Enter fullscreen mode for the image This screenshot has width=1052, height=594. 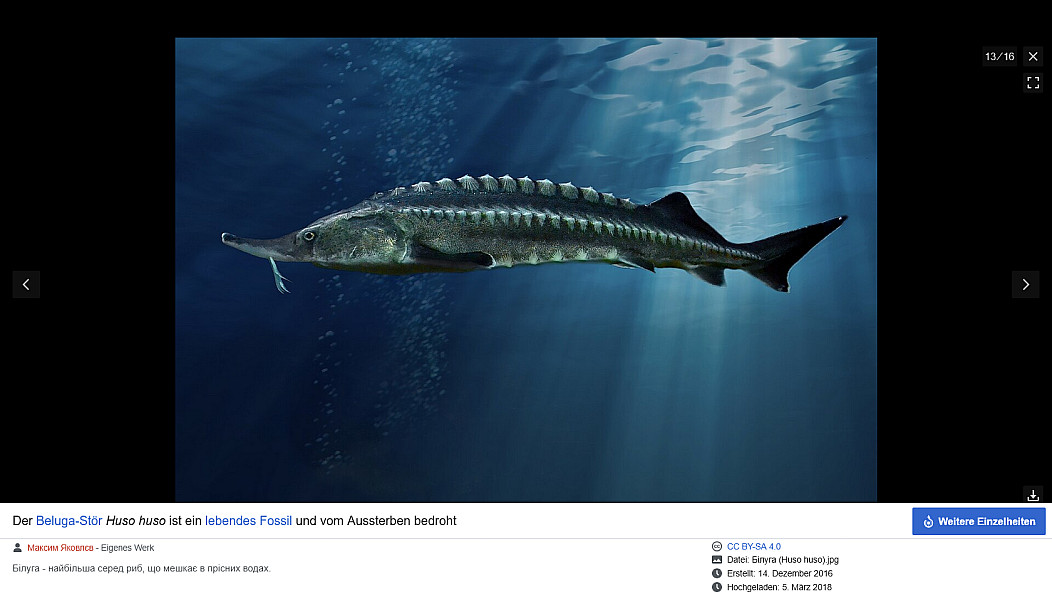(x=1033, y=83)
